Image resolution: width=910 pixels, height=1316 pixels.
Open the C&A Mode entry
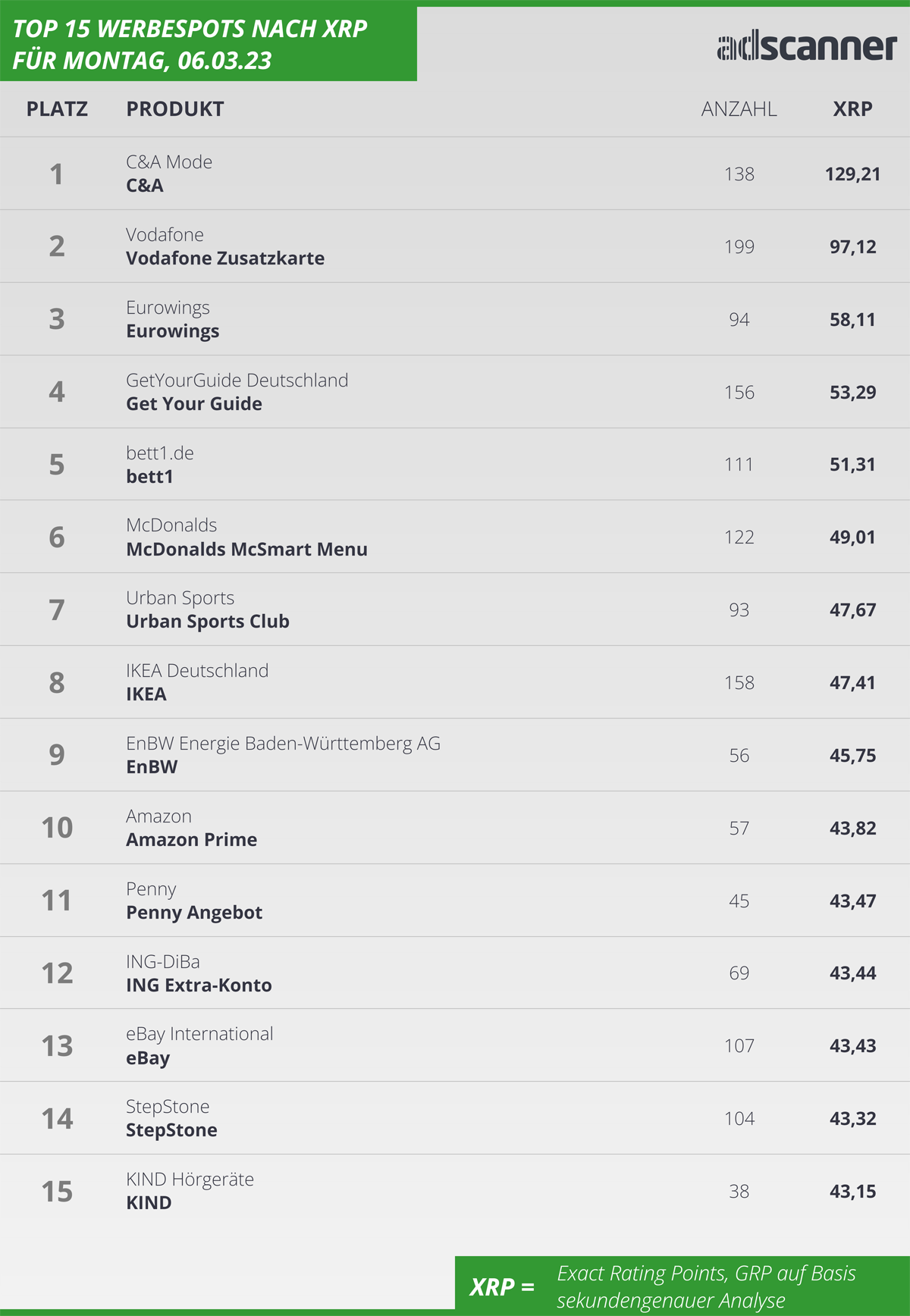169,161
